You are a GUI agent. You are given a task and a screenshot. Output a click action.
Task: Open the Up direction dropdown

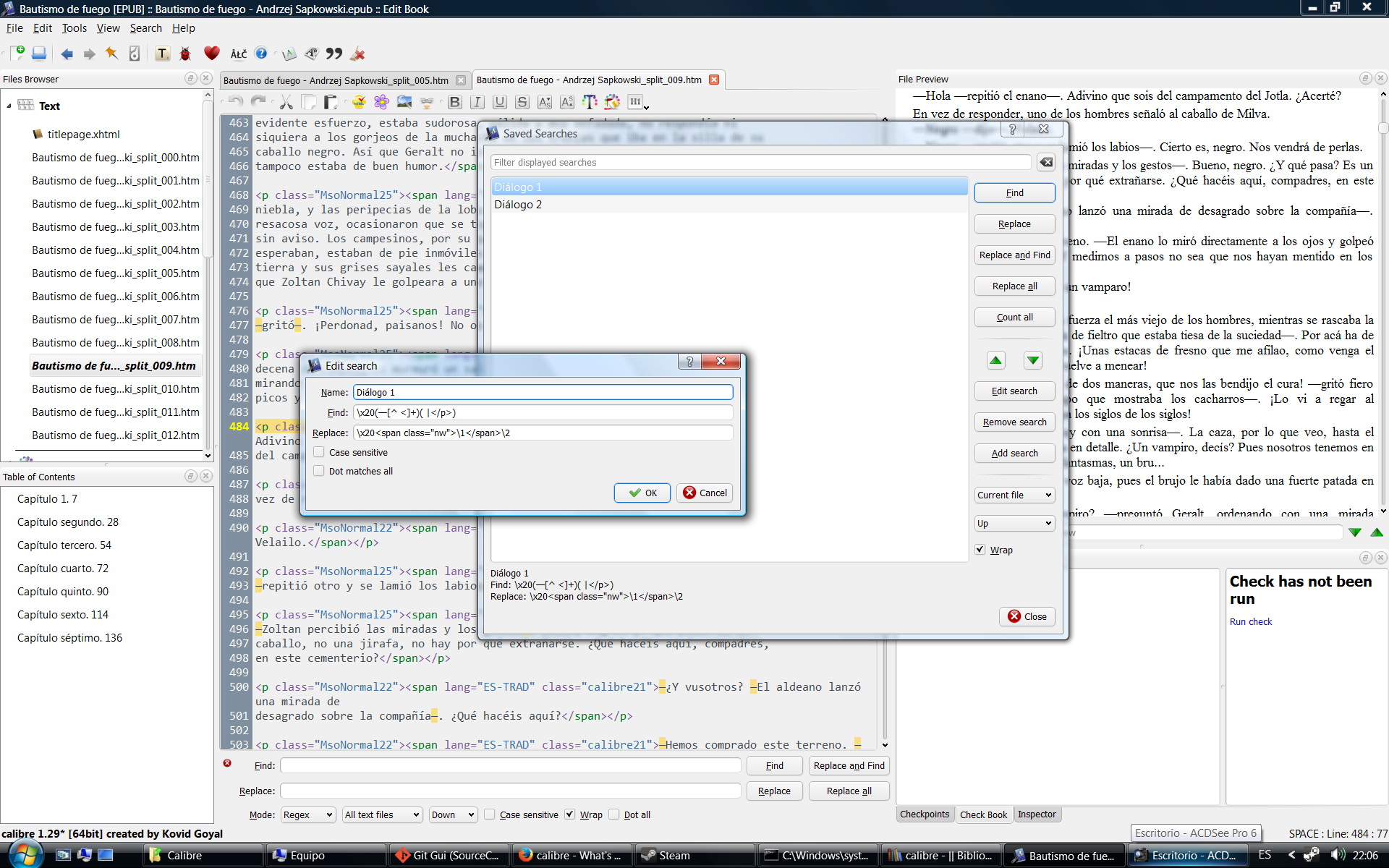point(1014,524)
